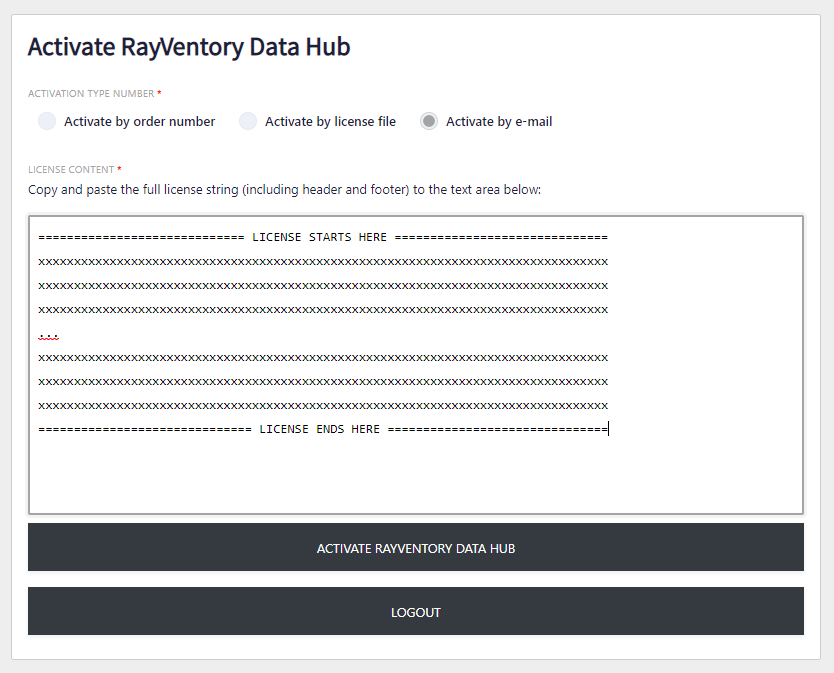Screen dimensions: 834x673
Task: Click the LOGOUT button
Action: point(416,611)
